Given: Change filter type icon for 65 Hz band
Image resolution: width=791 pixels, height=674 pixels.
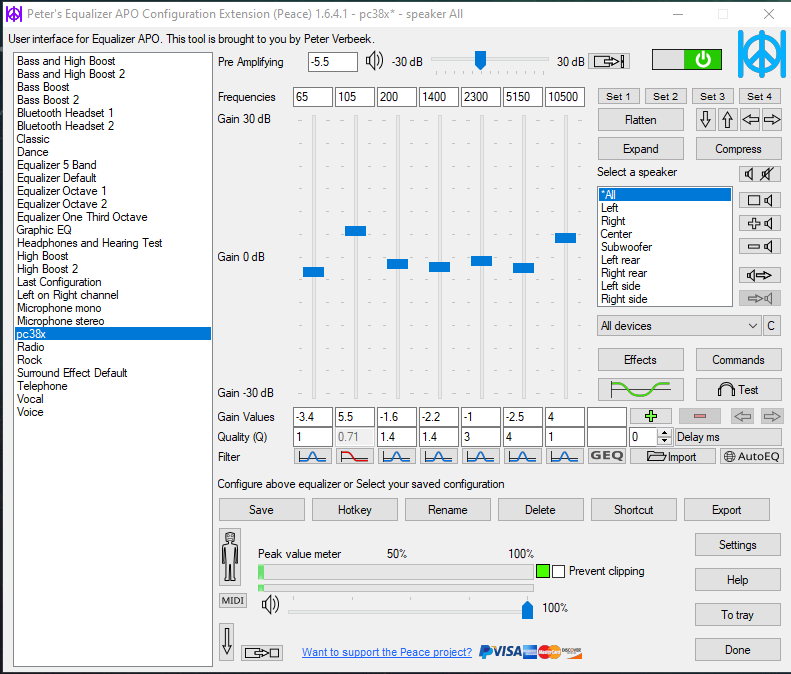Looking at the screenshot, I should [x=313, y=457].
